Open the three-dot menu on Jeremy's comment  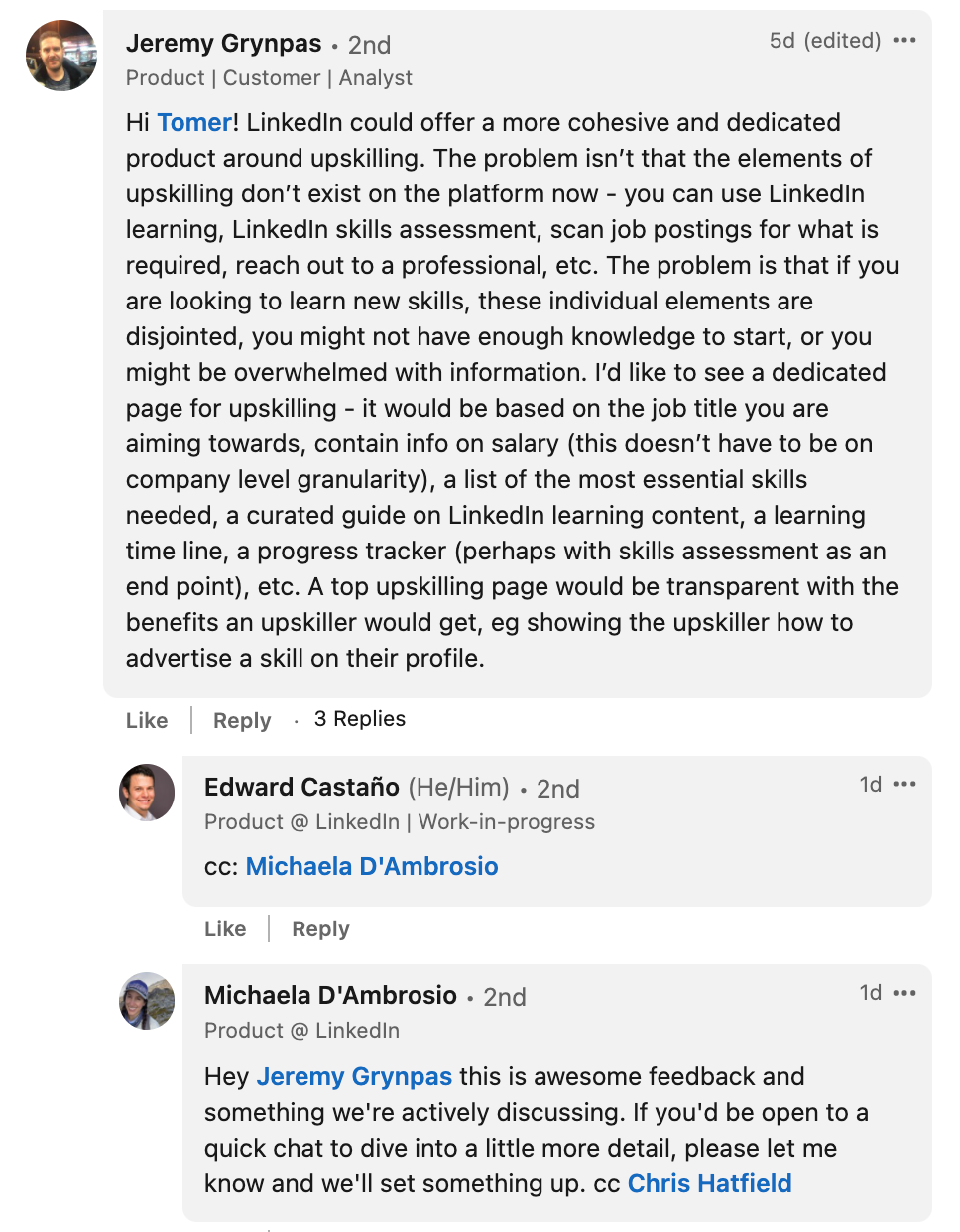point(904,41)
